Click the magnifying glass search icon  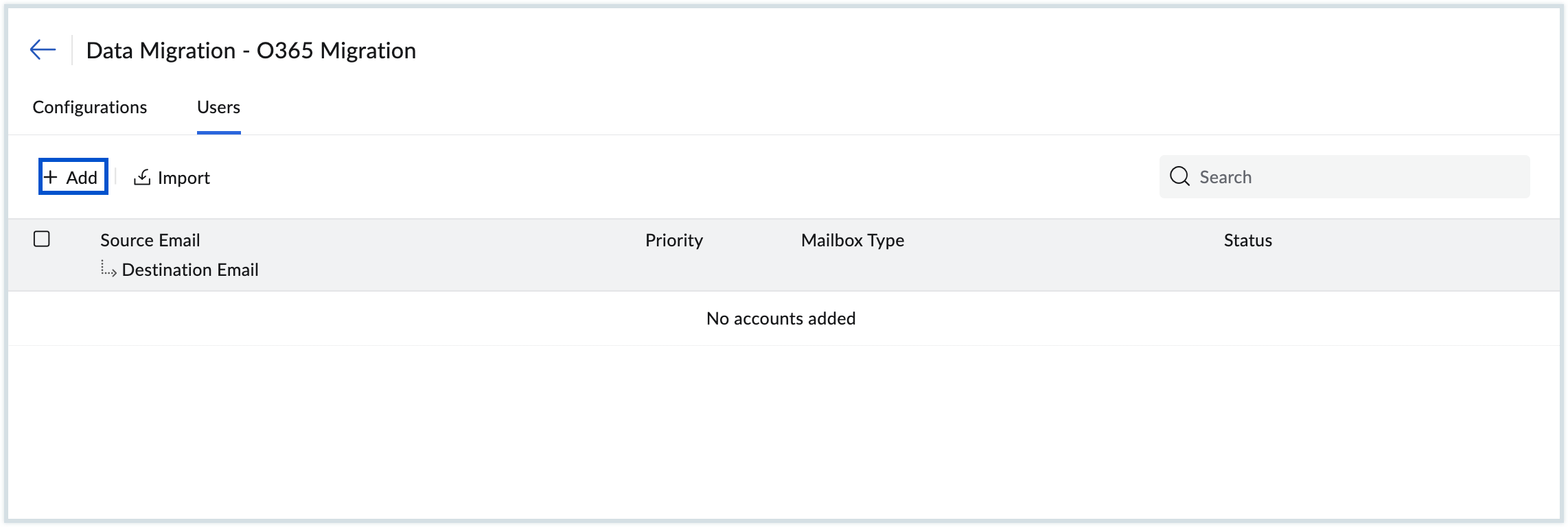click(1179, 177)
